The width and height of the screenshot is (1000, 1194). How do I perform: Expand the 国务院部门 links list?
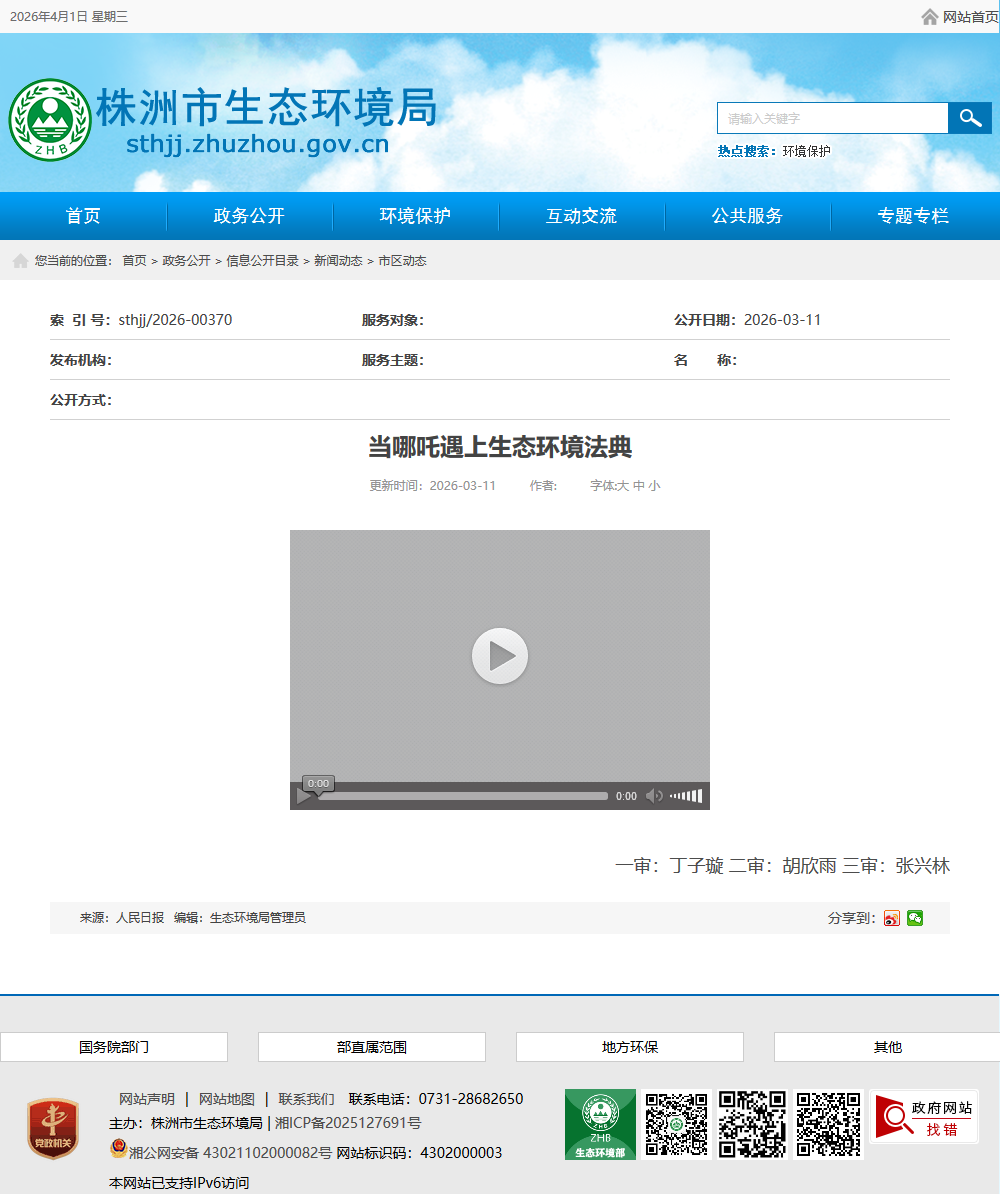(x=114, y=1047)
